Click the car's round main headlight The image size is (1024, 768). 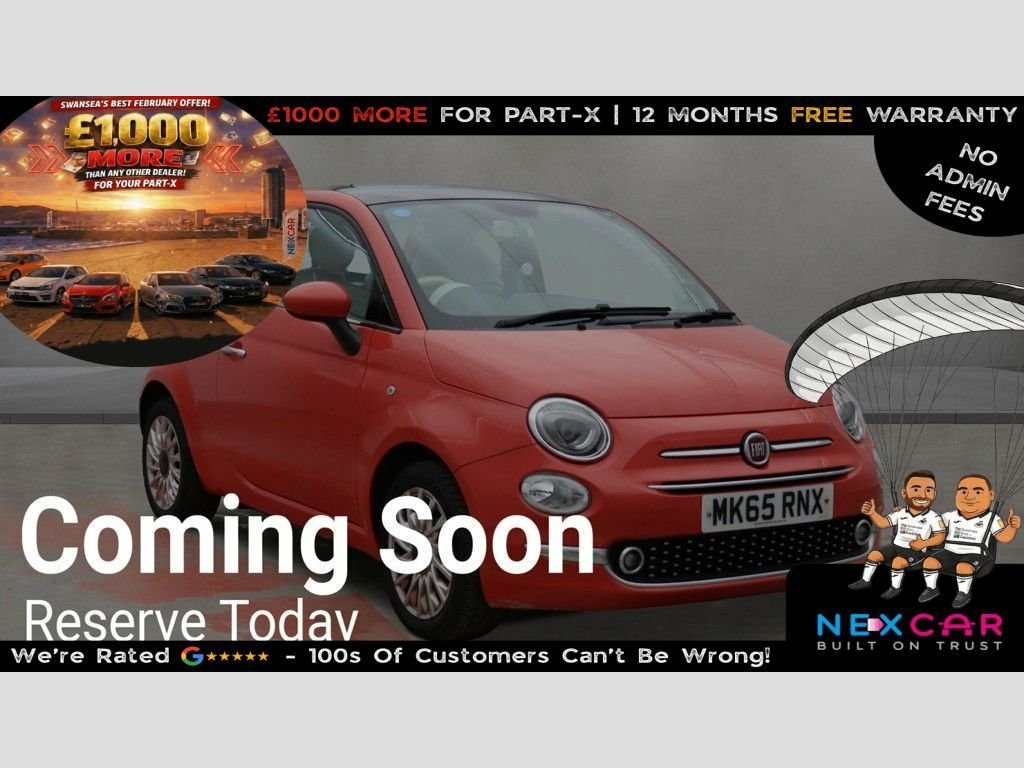point(568,428)
